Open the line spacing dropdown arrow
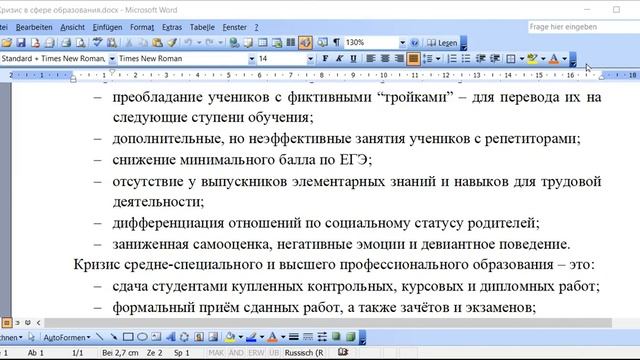The height and width of the screenshot is (360, 640). pyautogui.click(x=438, y=59)
